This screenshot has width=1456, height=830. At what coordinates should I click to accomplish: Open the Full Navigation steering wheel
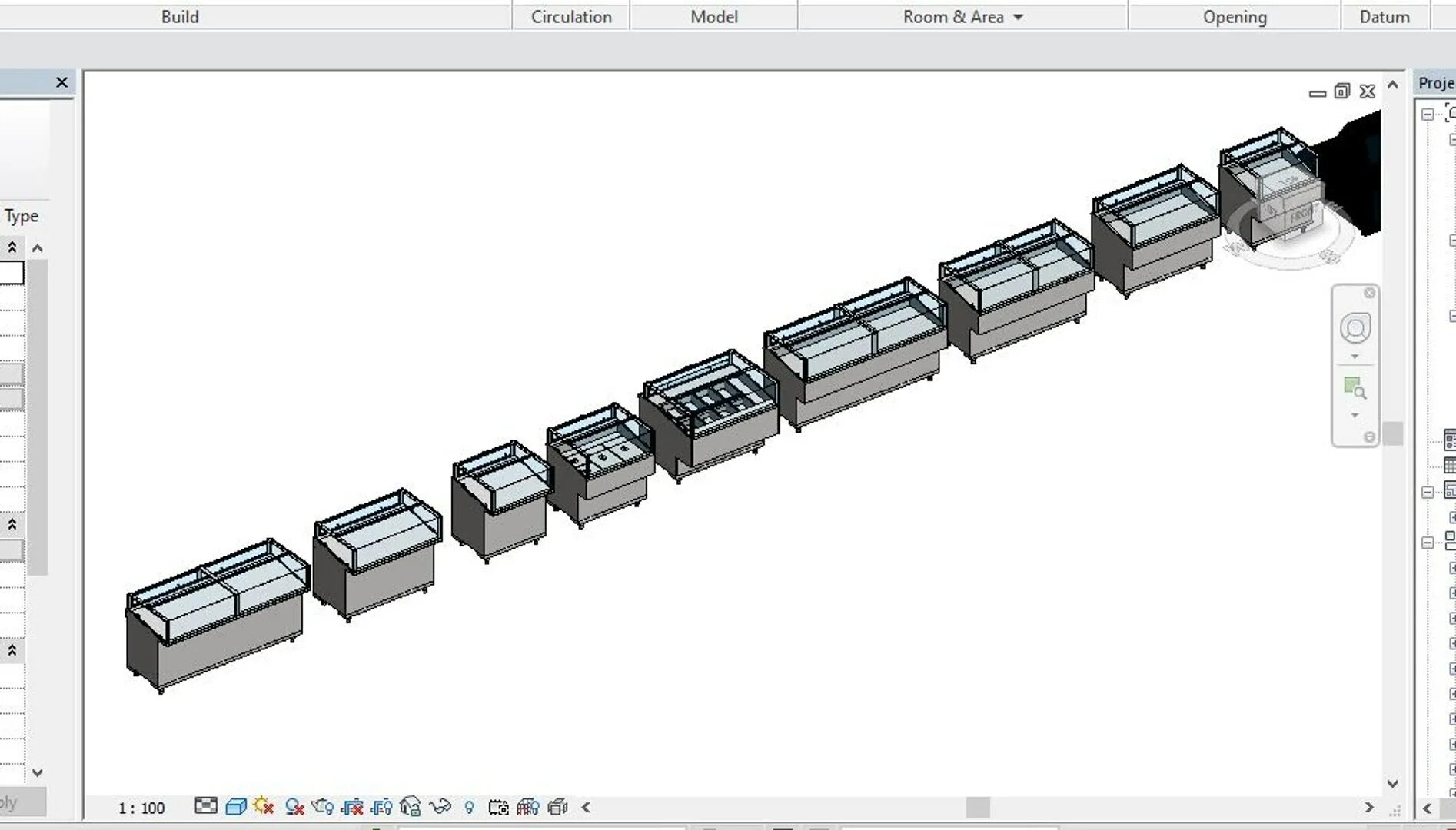1355,328
